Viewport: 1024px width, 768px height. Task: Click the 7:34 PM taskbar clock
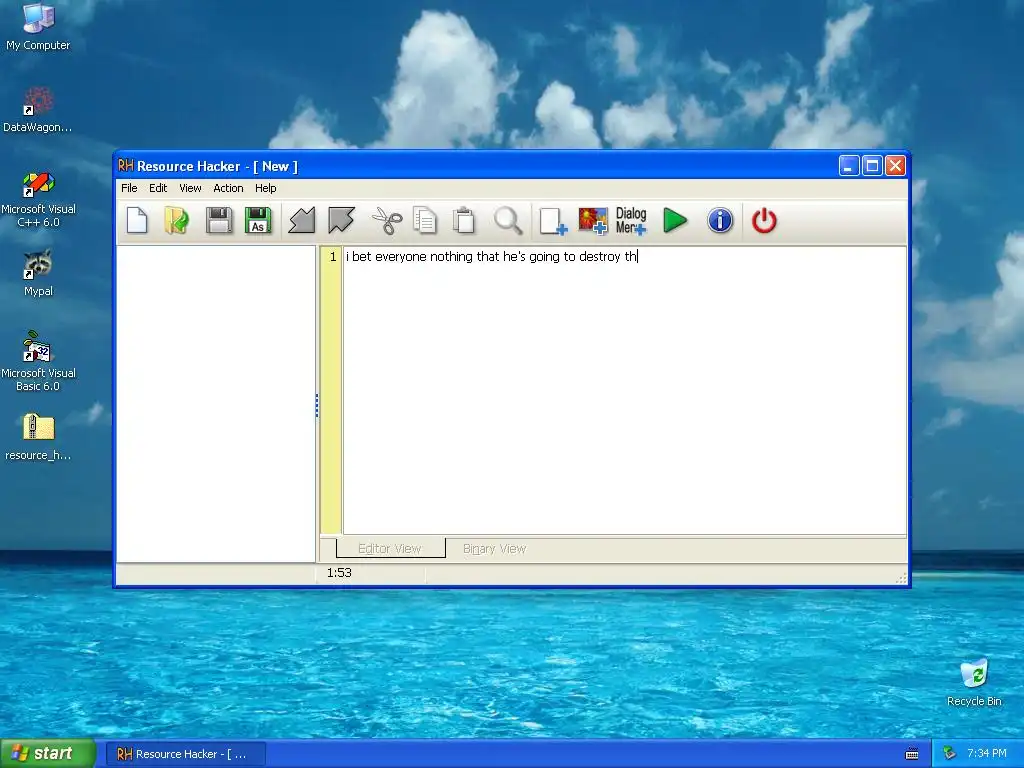(987, 754)
